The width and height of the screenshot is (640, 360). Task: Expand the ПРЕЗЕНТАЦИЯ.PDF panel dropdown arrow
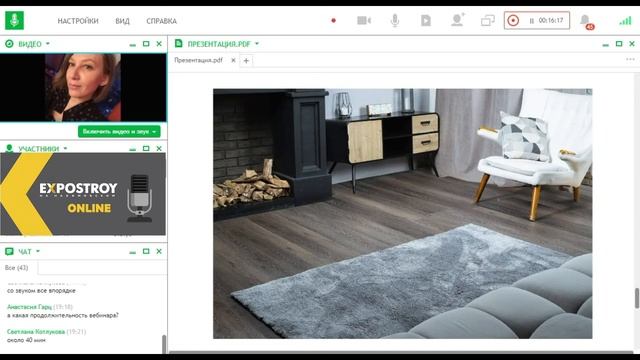[257, 44]
